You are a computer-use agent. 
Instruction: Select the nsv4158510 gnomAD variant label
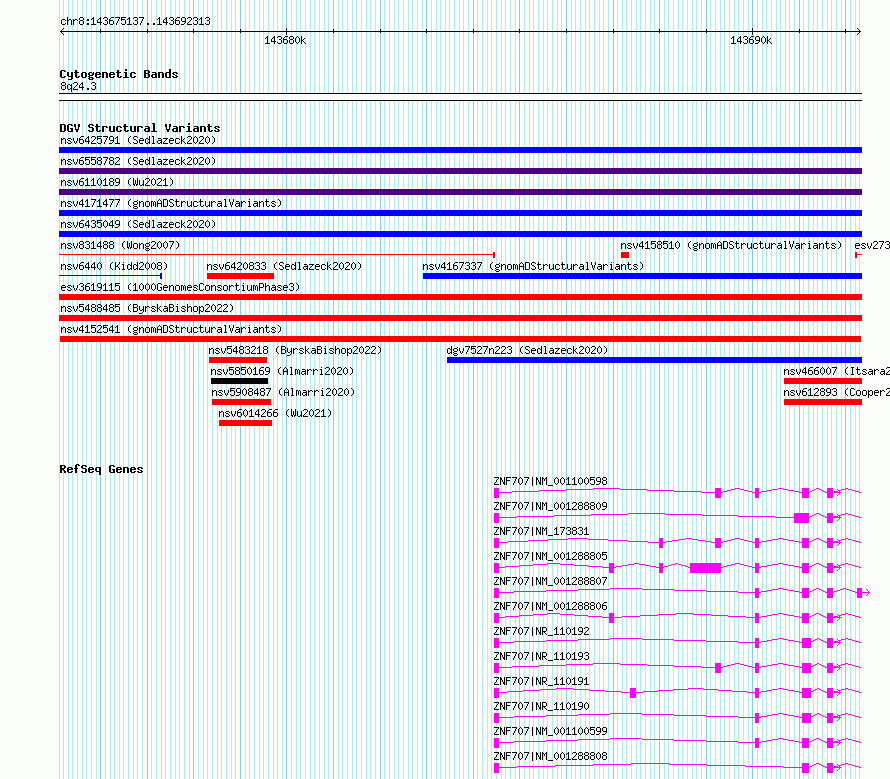(x=731, y=245)
